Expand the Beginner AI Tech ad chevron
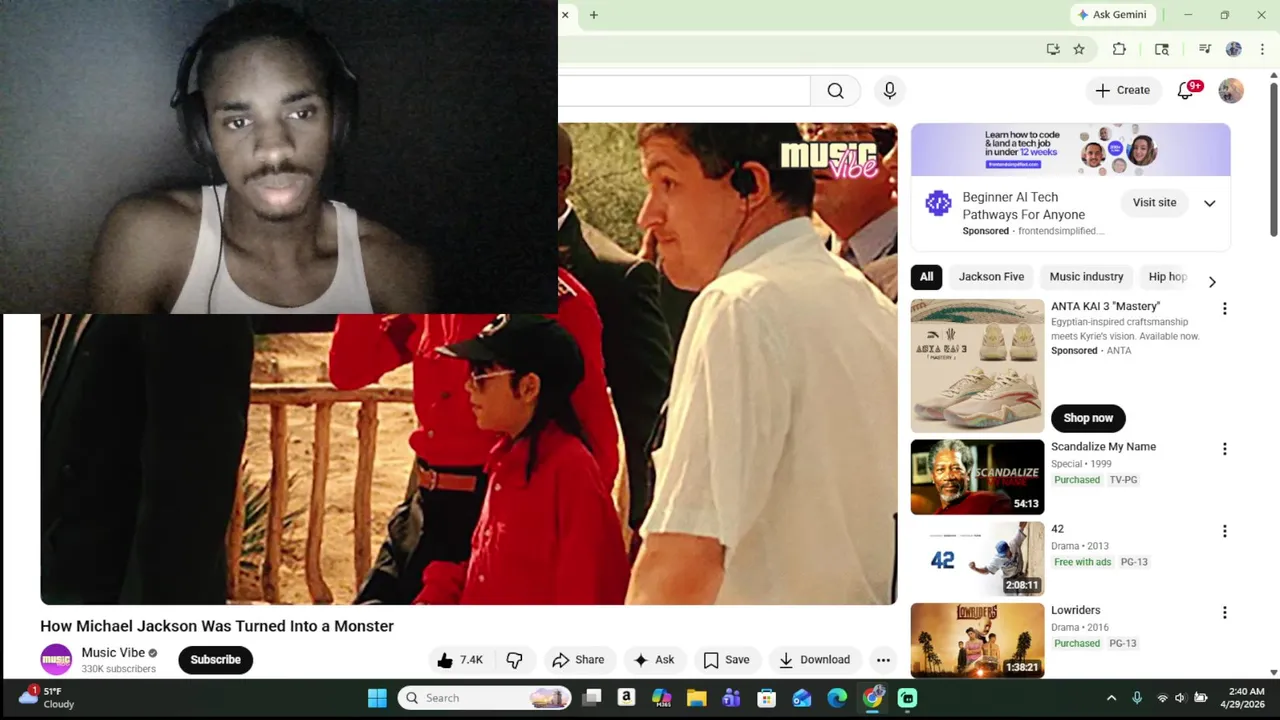This screenshot has width=1280, height=720. (x=1210, y=203)
